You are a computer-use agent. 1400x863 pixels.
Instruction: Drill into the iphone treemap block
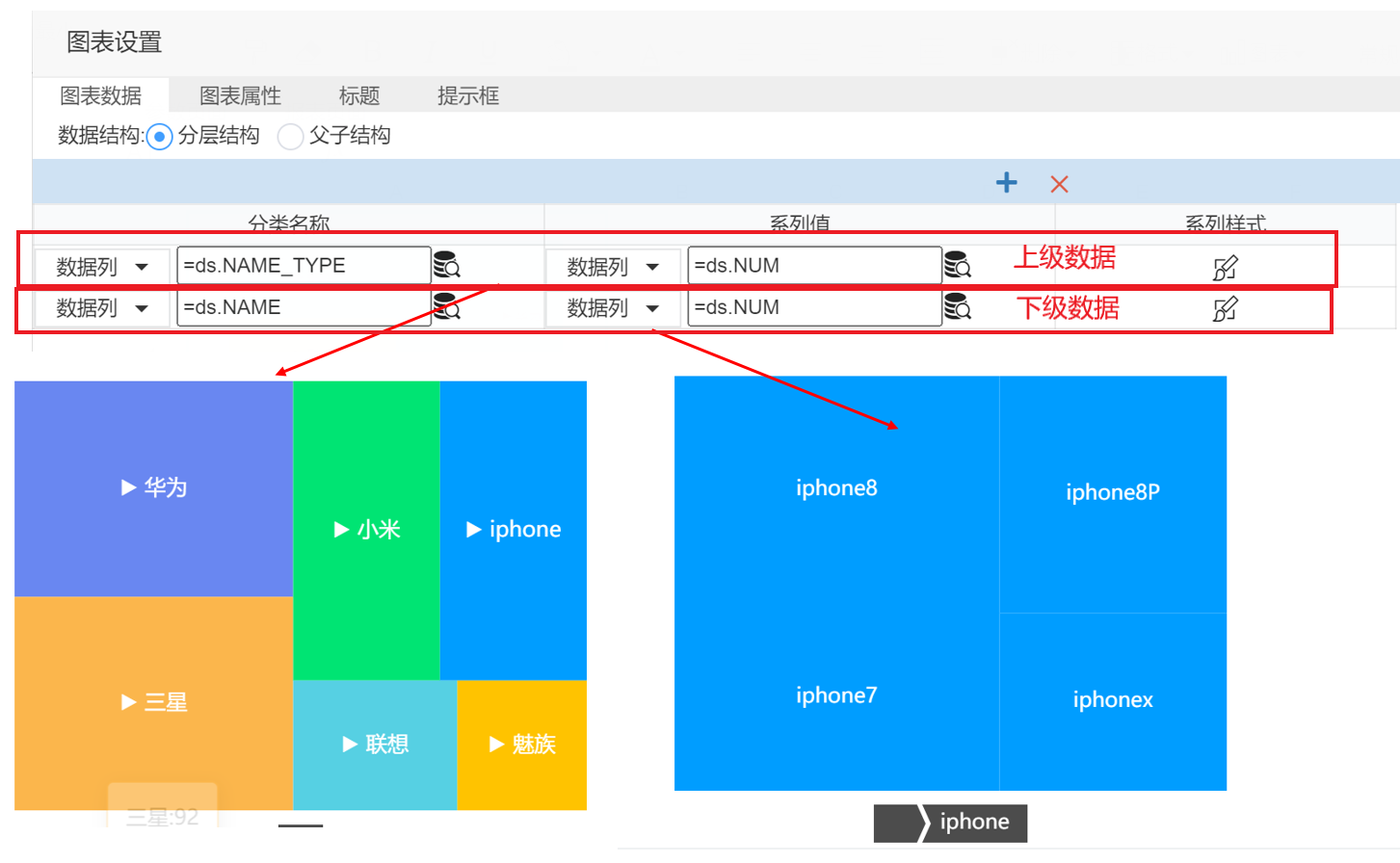point(514,530)
